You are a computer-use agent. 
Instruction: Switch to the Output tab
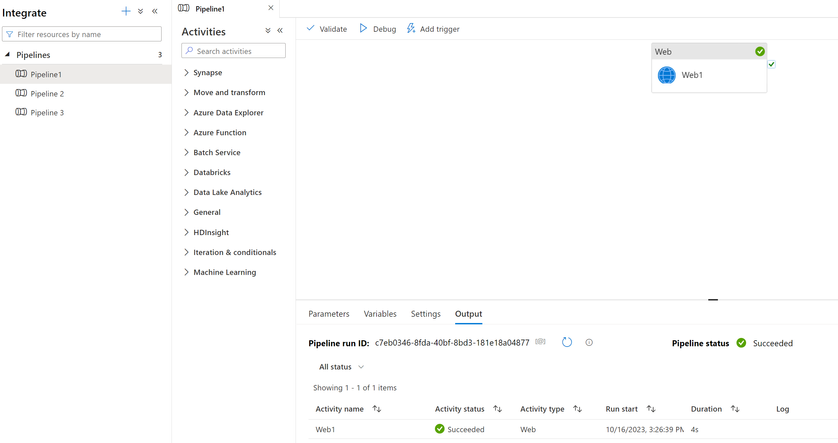click(468, 314)
